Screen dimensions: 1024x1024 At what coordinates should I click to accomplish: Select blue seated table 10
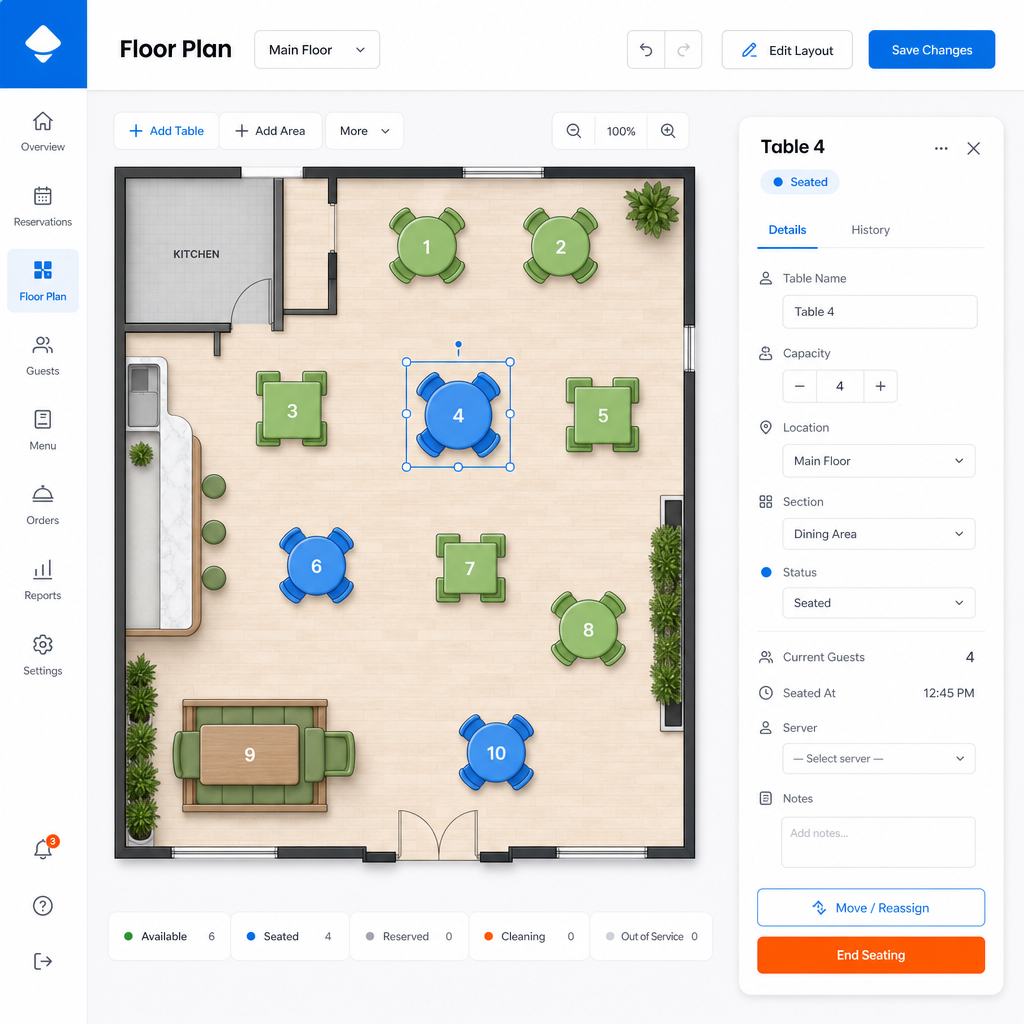tap(496, 752)
